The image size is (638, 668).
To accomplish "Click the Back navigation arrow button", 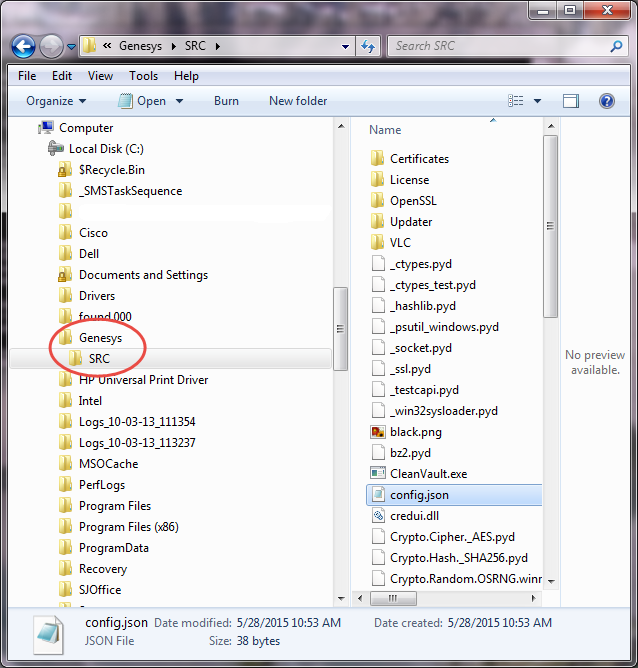I will point(24,46).
